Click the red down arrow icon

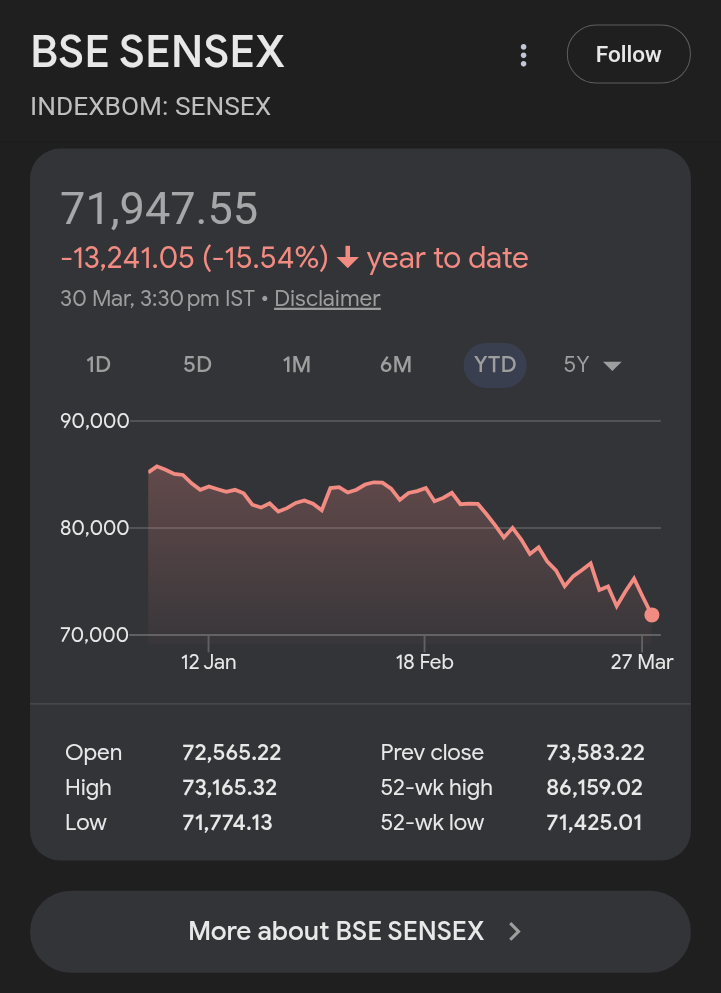[347, 259]
